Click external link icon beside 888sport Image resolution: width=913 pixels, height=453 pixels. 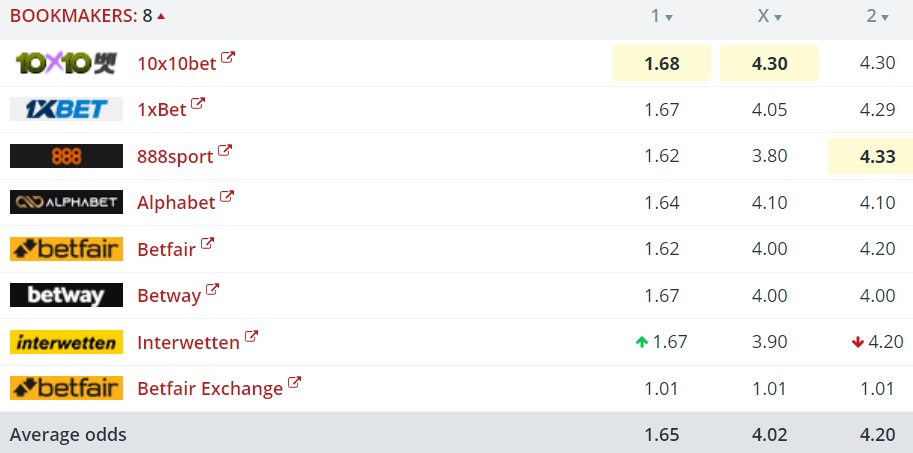point(225,150)
